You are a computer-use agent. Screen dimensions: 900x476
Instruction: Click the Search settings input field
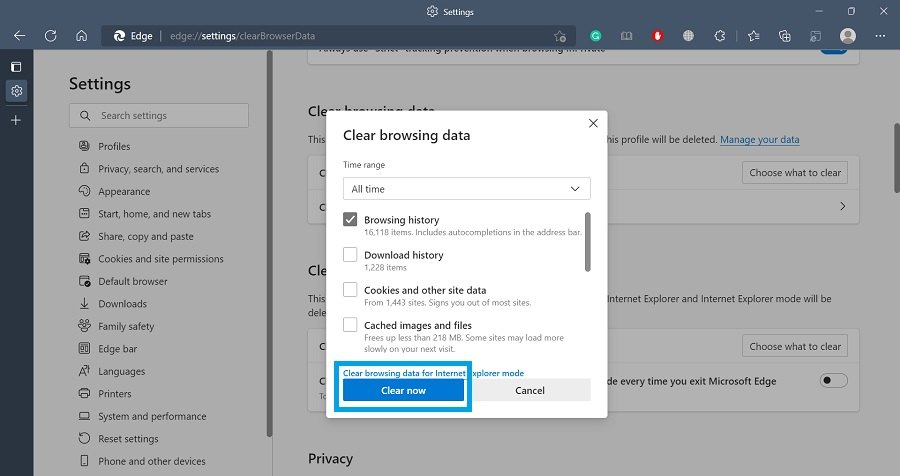pos(159,115)
